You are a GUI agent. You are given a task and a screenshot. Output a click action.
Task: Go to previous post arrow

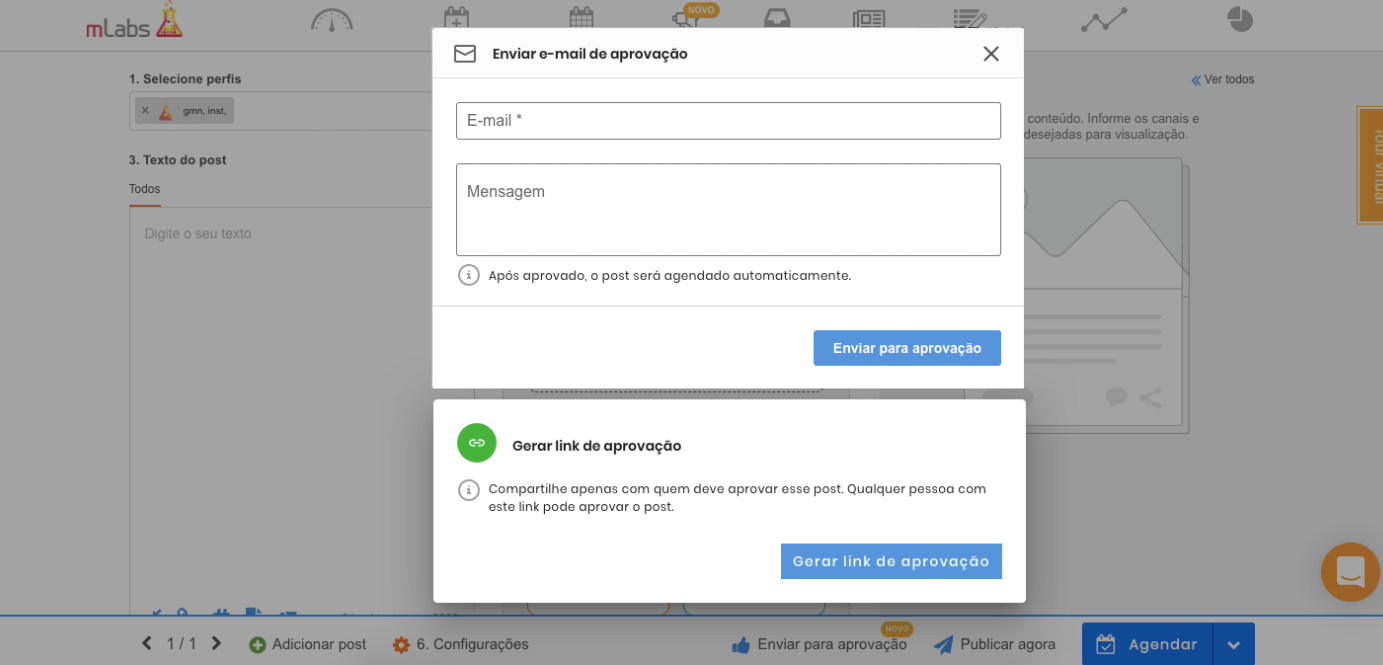coord(147,643)
